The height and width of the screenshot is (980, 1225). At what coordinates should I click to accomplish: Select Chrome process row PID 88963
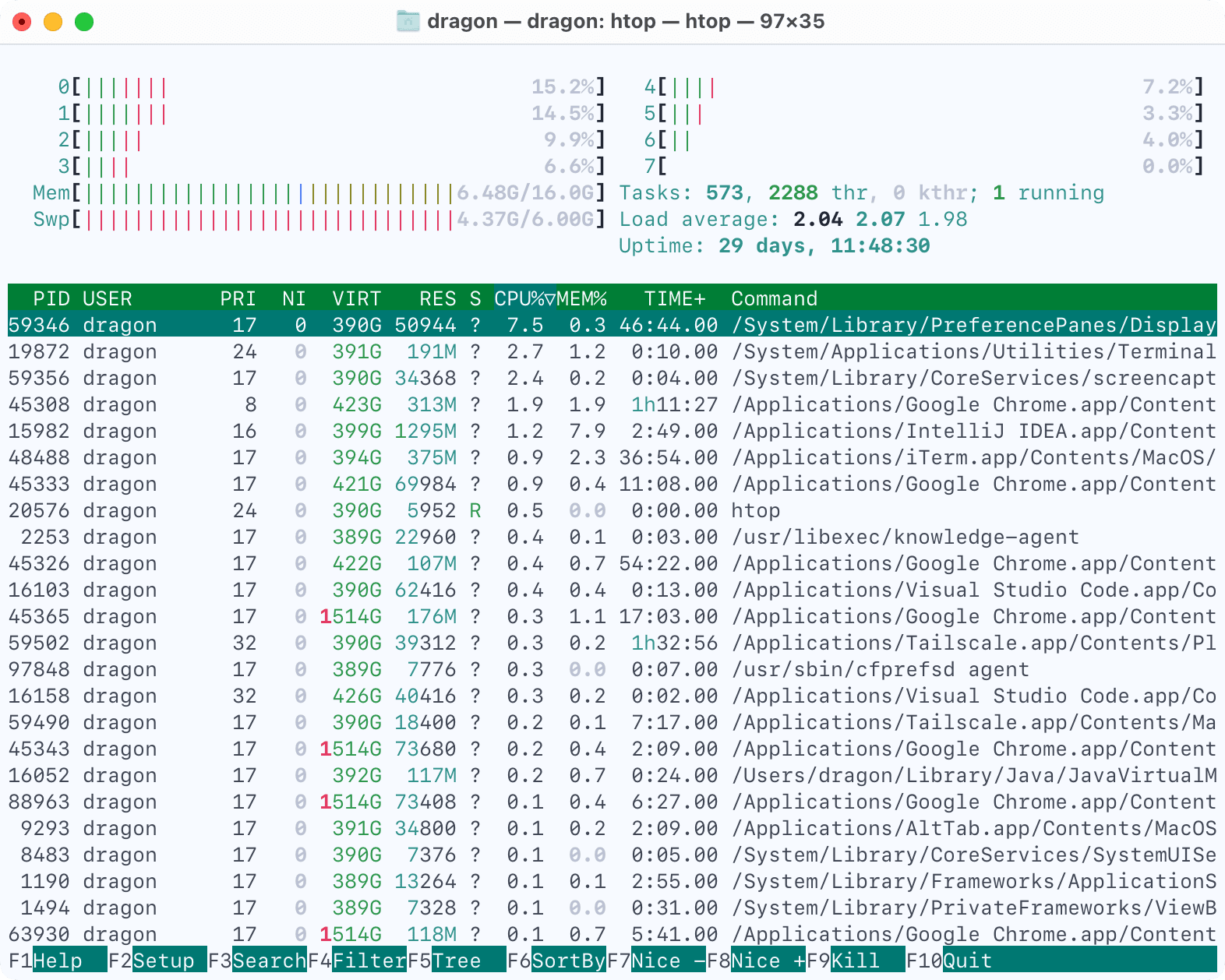tap(612, 802)
